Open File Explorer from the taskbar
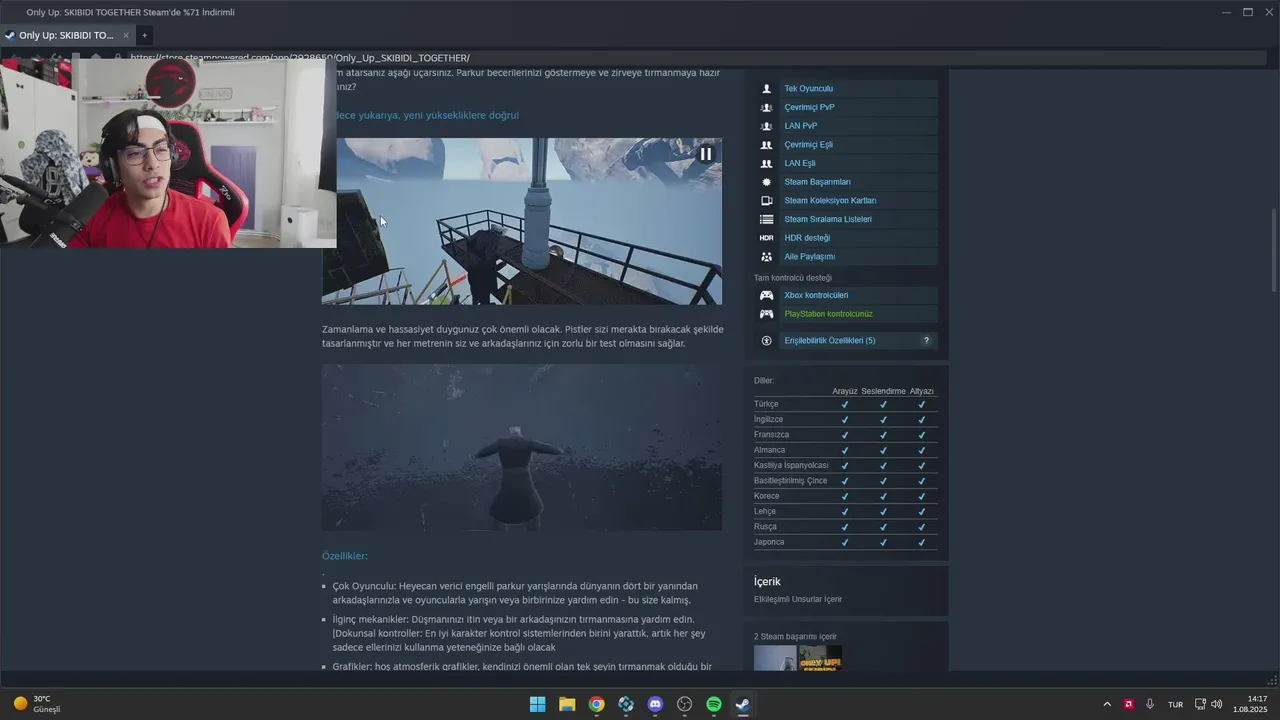The image size is (1280, 720). (567, 704)
